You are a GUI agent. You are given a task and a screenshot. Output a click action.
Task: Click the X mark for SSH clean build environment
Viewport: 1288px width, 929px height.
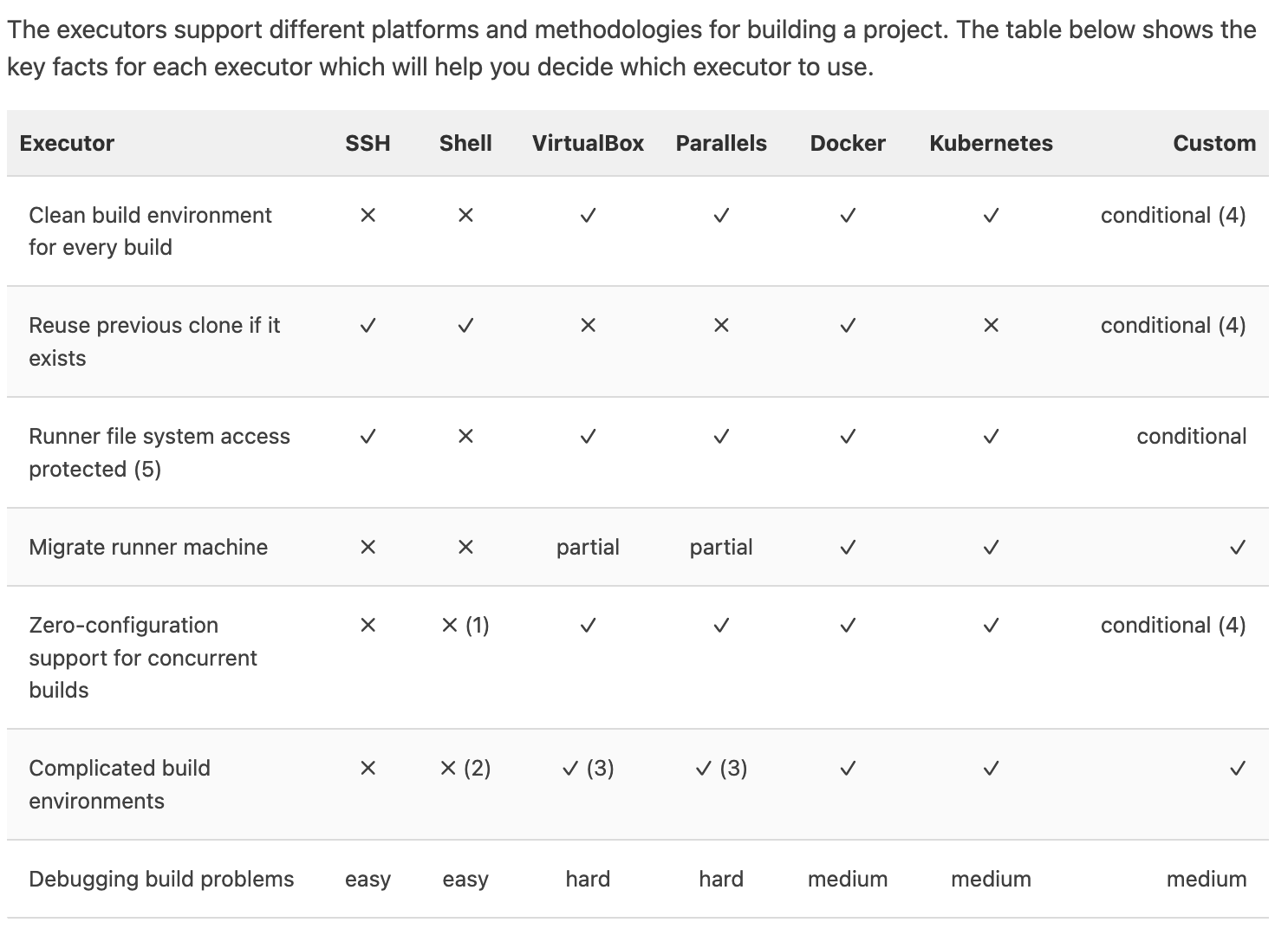click(x=368, y=215)
